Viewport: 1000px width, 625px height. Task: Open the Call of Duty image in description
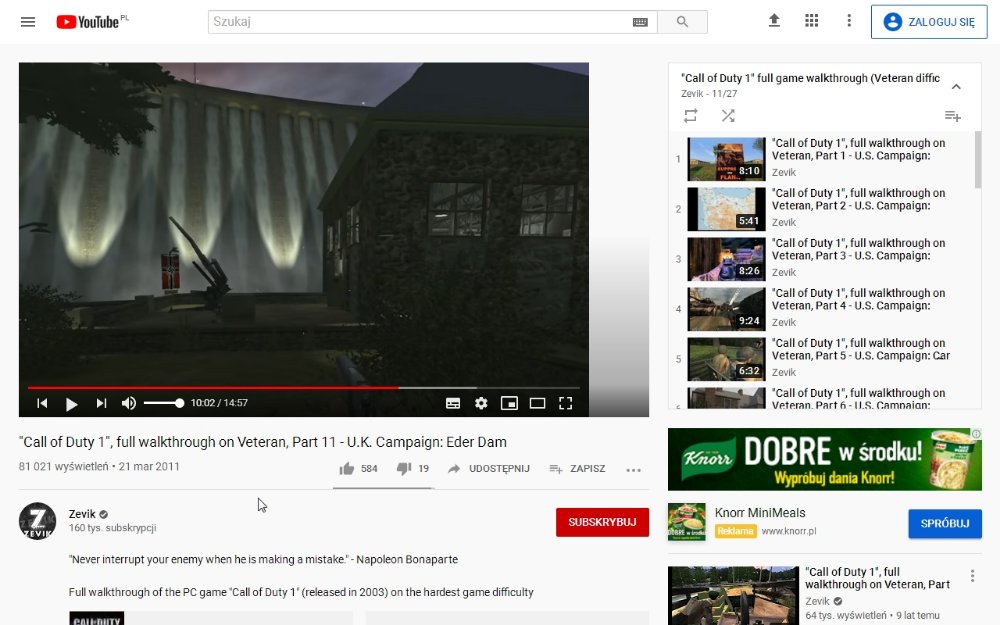96,618
